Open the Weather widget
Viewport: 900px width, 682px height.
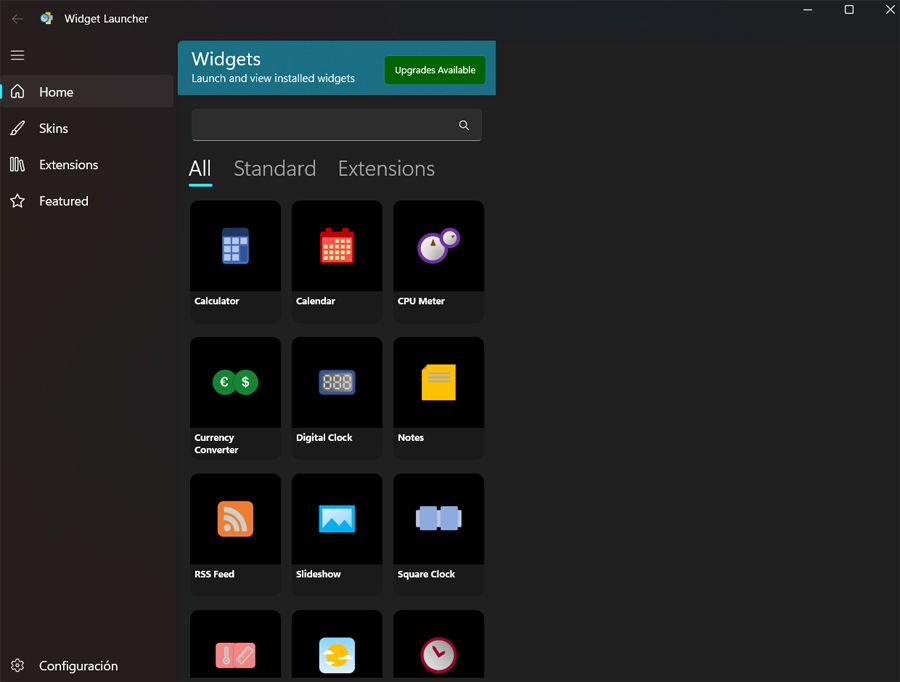[336, 650]
